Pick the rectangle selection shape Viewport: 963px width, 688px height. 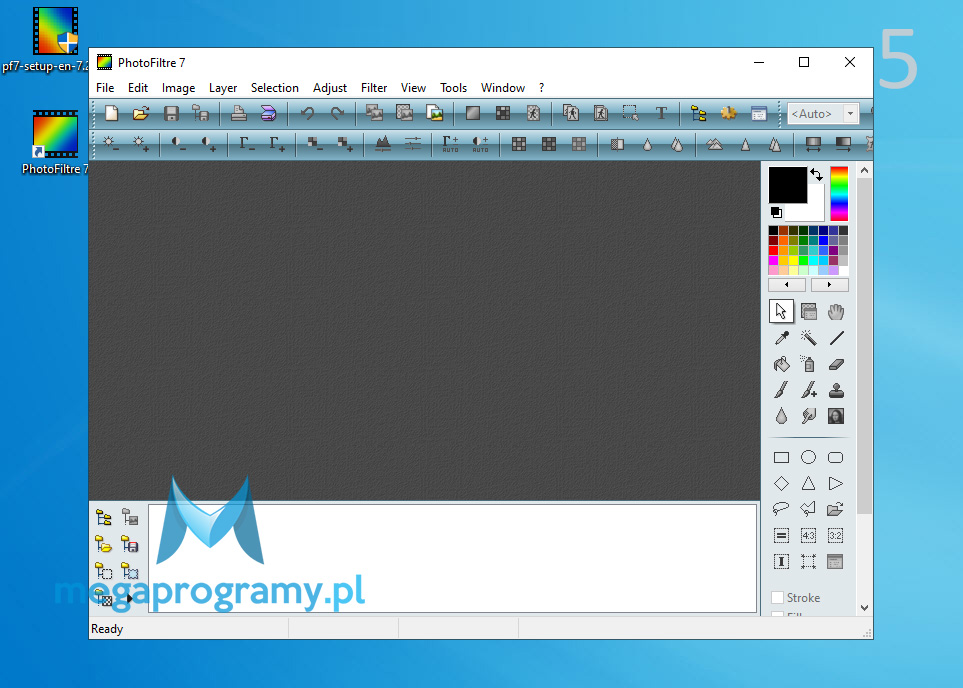[x=781, y=457]
